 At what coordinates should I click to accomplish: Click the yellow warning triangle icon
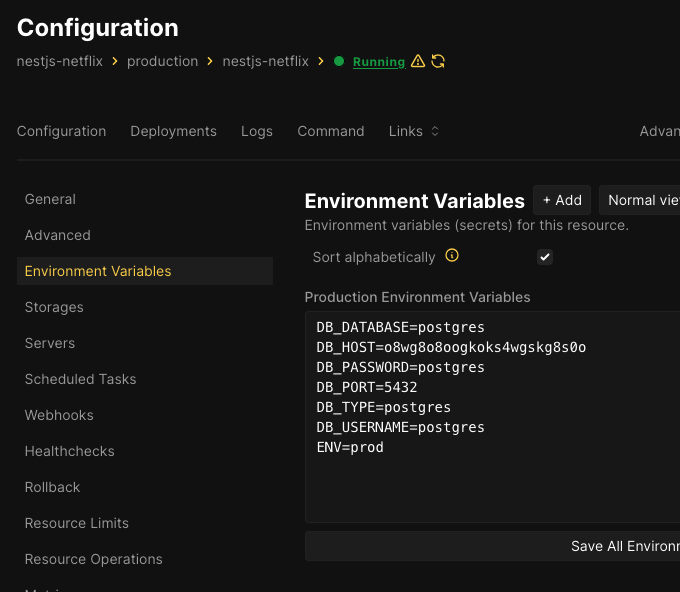pyautogui.click(x=418, y=61)
